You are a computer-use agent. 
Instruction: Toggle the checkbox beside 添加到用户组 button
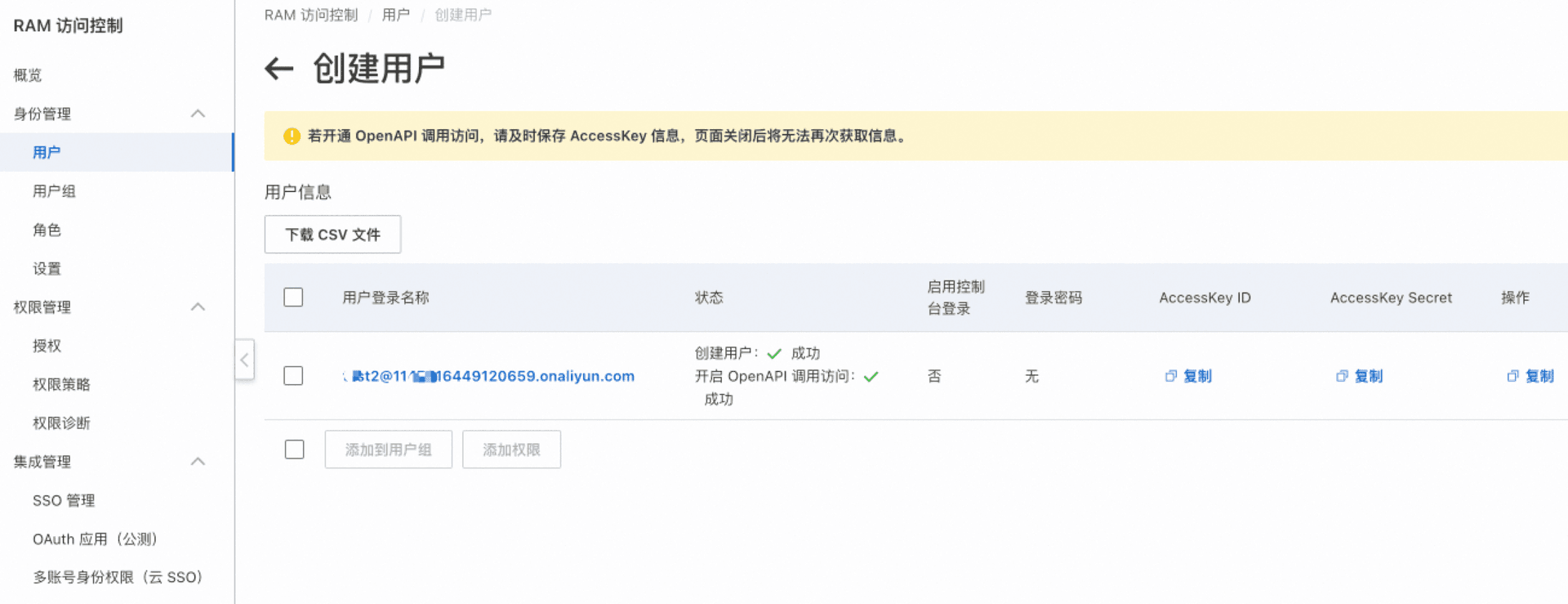295,450
